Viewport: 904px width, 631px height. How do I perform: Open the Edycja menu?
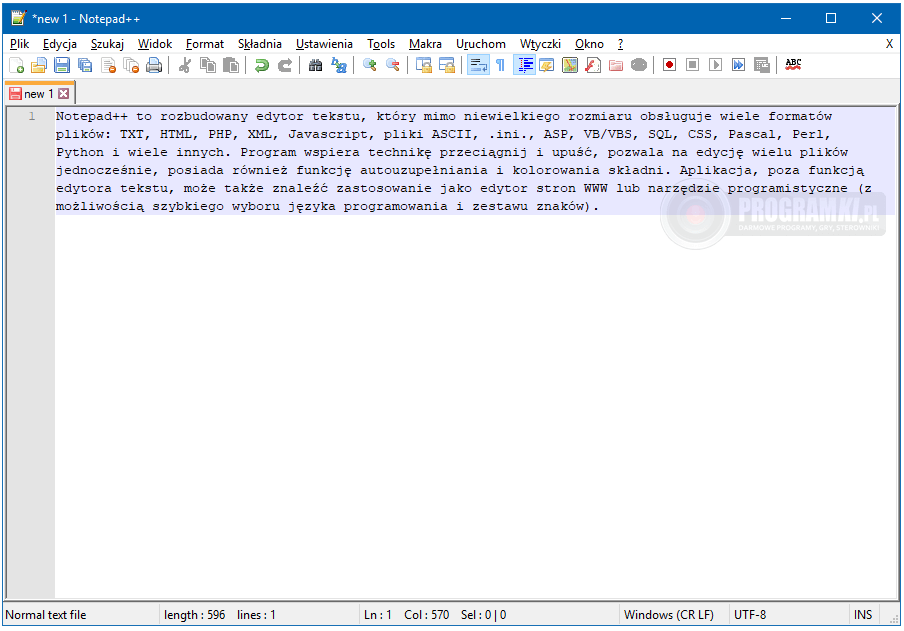tap(60, 44)
